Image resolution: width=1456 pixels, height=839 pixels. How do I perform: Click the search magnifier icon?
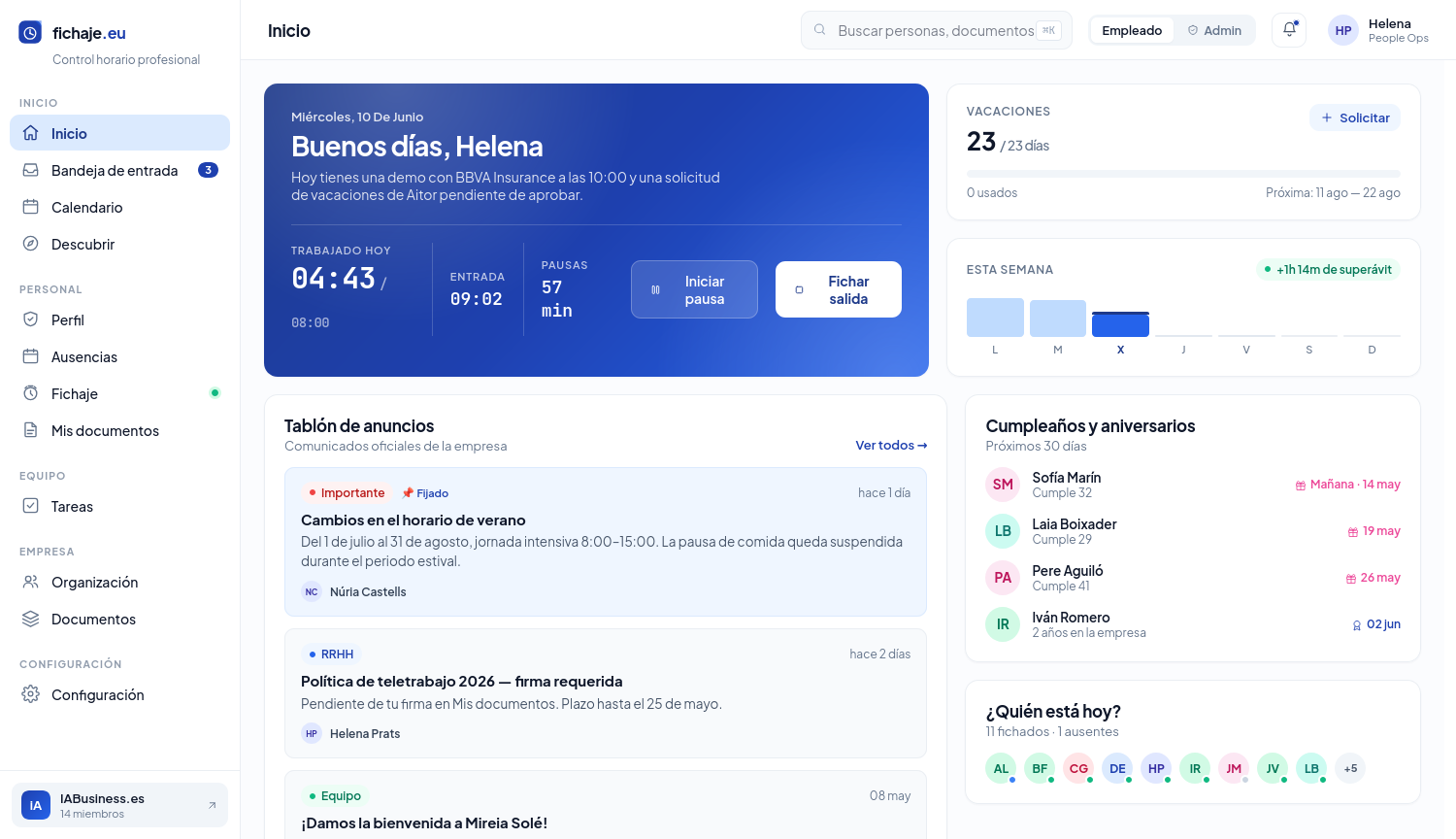pos(820,30)
